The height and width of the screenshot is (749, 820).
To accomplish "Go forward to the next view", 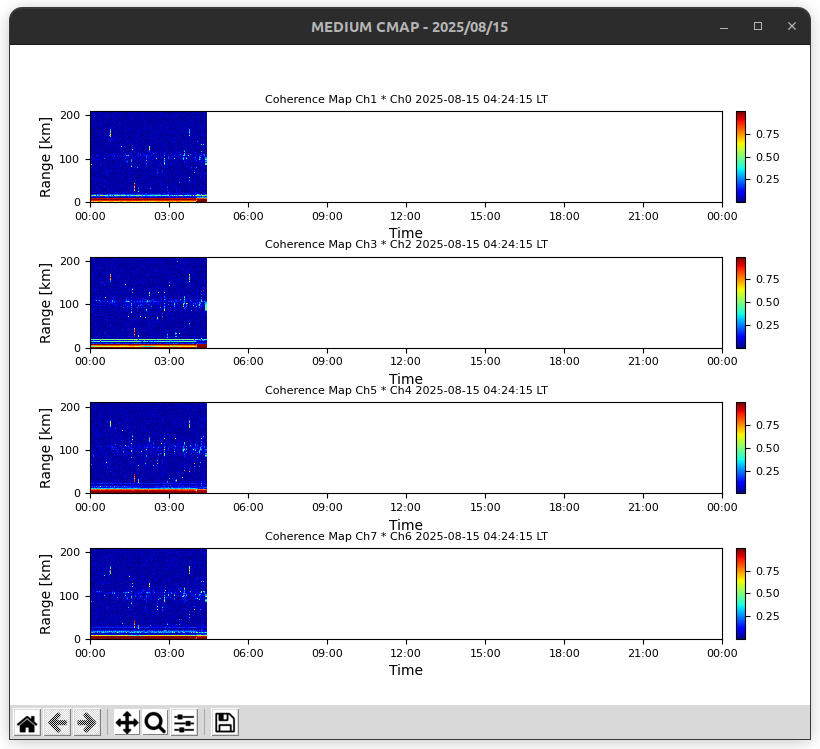I will (x=87, y=723).
